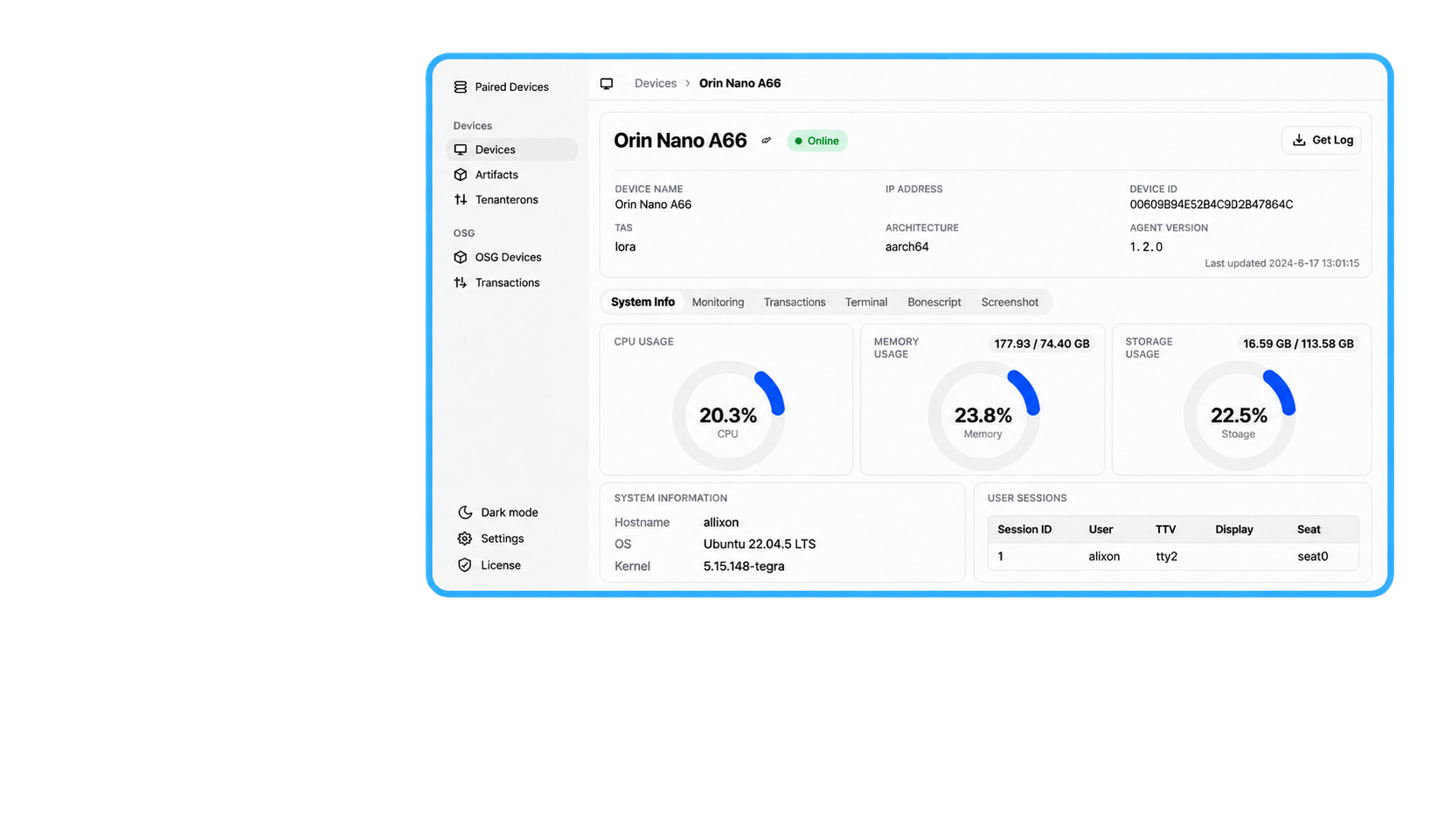Image resolution: width=1431 pixels, height=840 pixels.
Task: Click Orin Nano A66 in the breadcrumb
Action: click(740, 84)
